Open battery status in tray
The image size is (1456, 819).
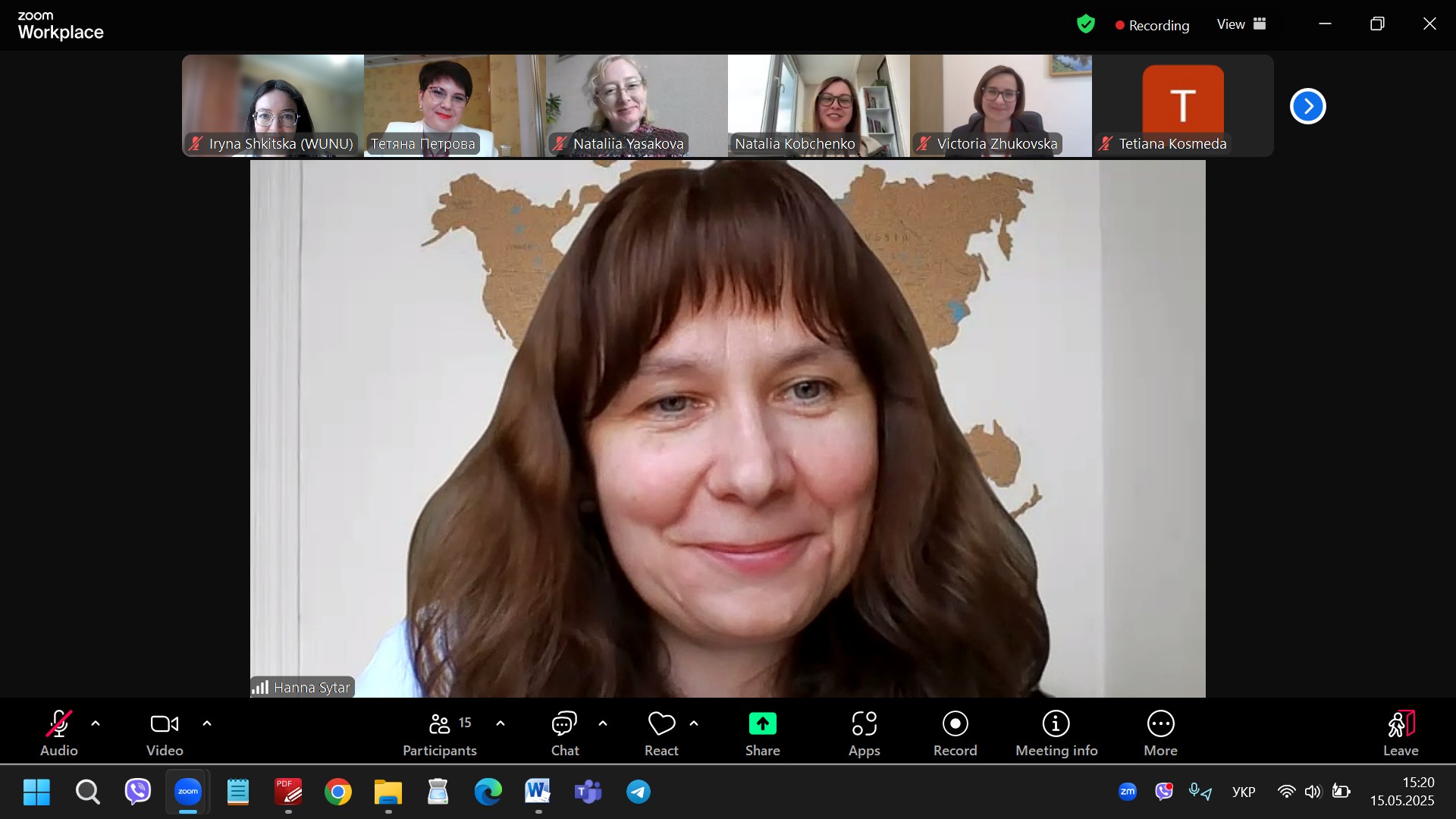click(x=1341, y=792)
